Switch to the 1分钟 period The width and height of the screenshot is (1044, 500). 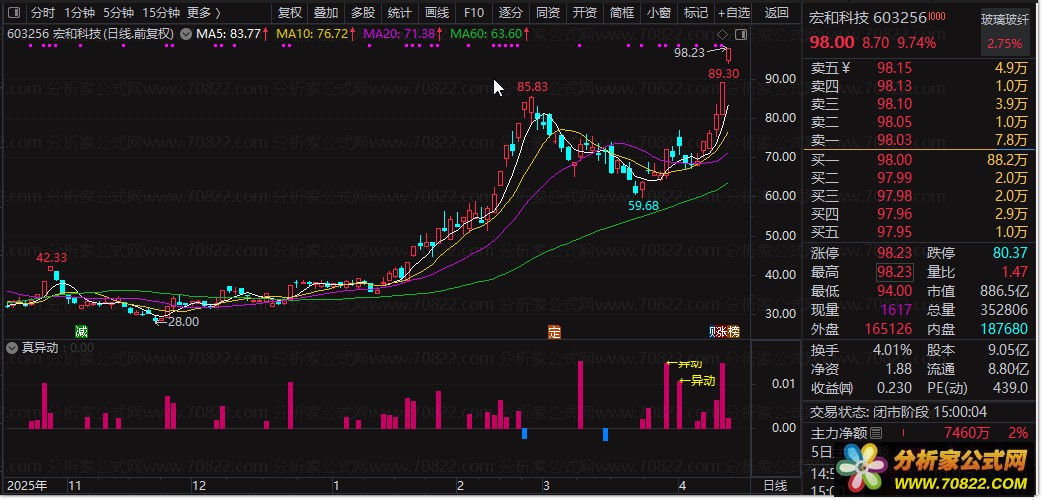79,12
